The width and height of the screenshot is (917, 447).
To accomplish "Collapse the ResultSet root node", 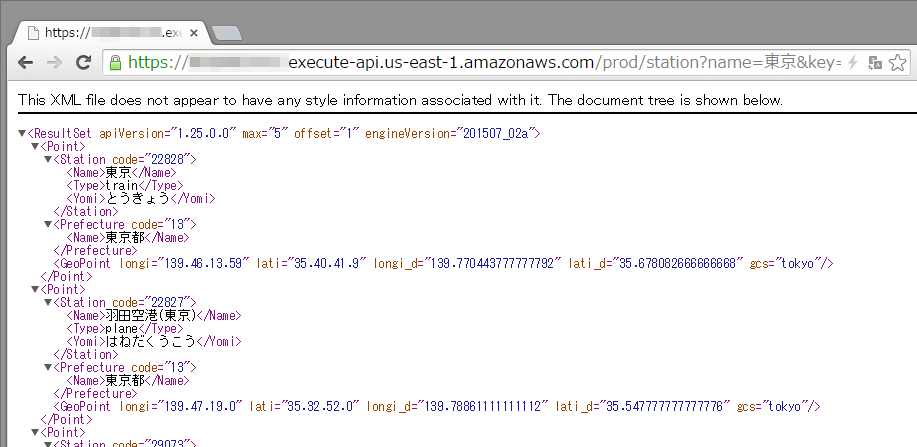I will pyautogui.click(x=22, y=133).
